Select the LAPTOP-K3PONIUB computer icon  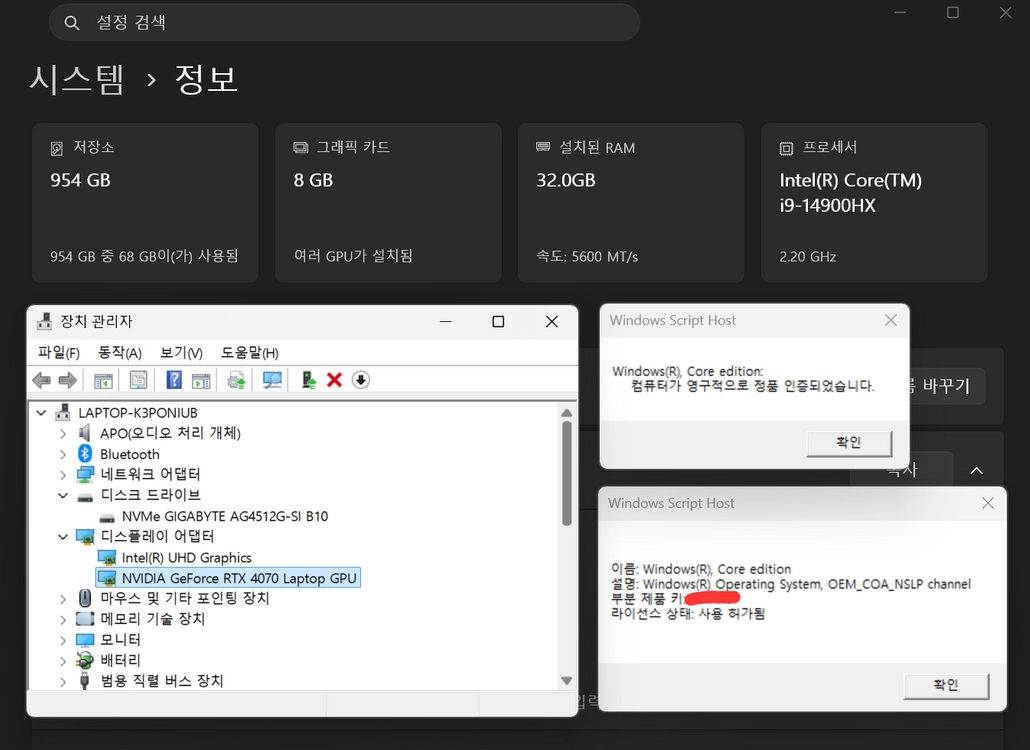(63, 412)
